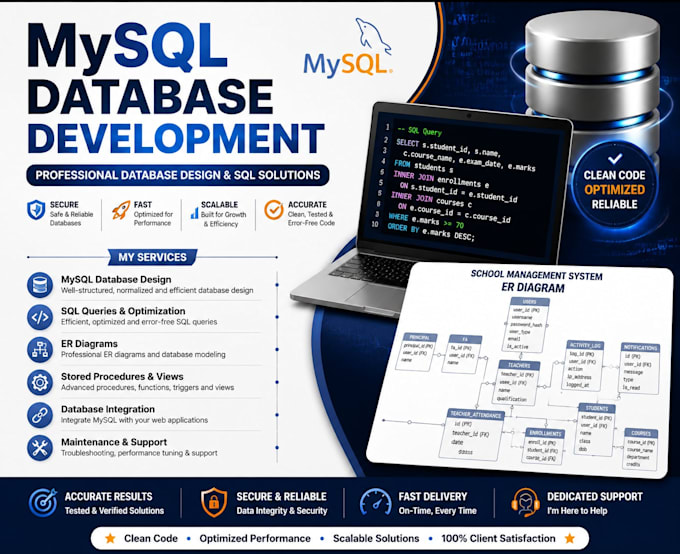Click 'Data Integrity & Security' text

click(282, 511)
